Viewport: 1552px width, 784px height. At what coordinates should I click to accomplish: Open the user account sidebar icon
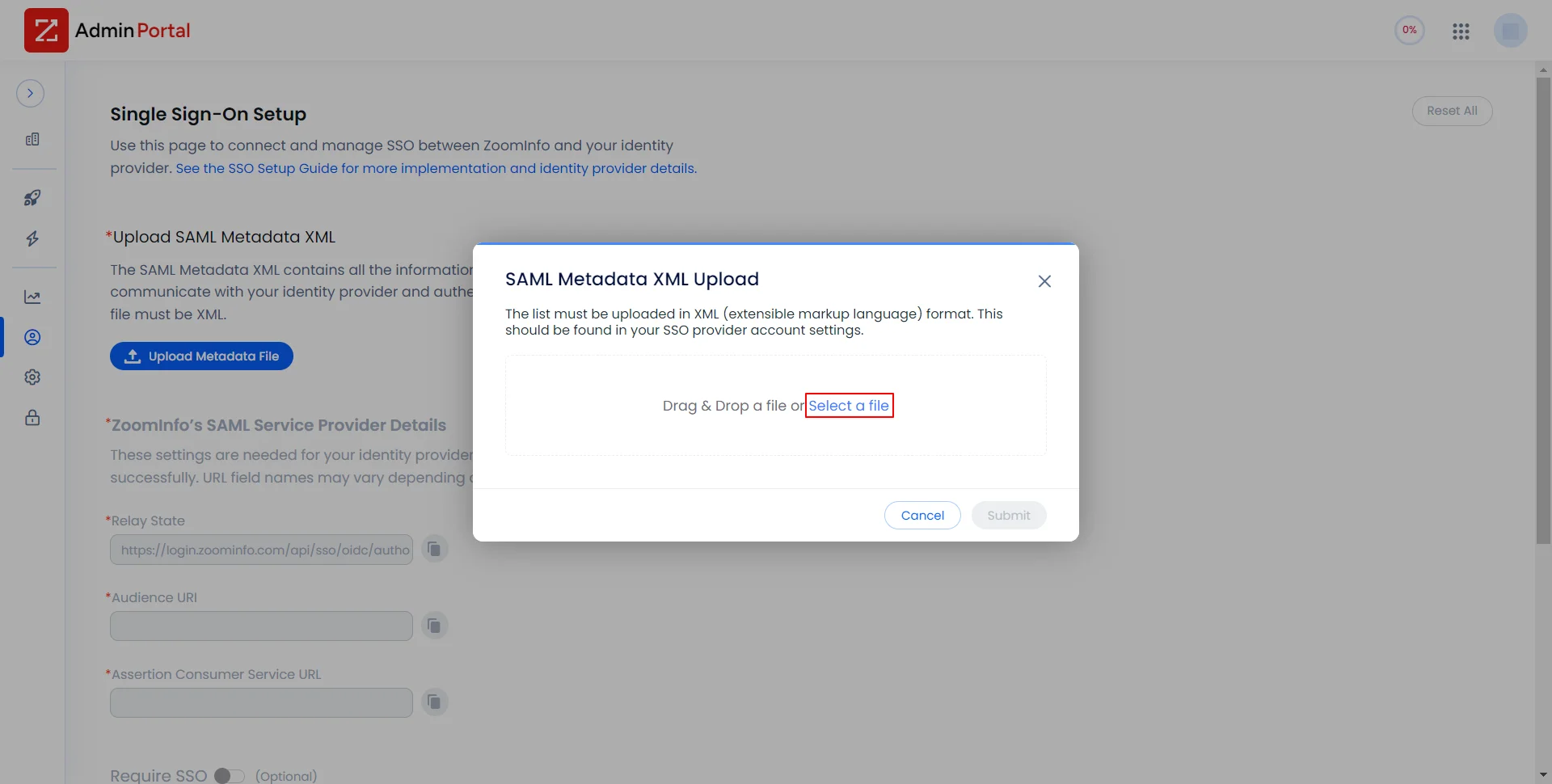(x=32, y=337)
